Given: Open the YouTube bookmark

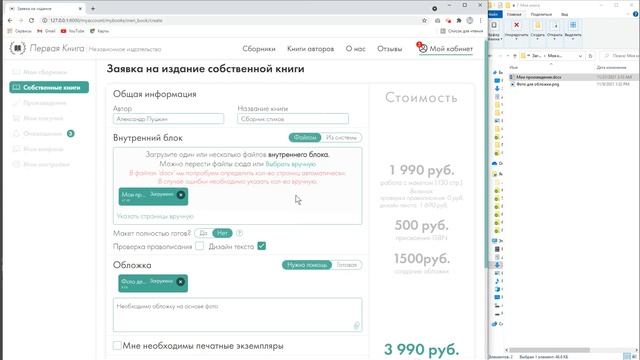Looking at the screenshot, I should point(72,31).
